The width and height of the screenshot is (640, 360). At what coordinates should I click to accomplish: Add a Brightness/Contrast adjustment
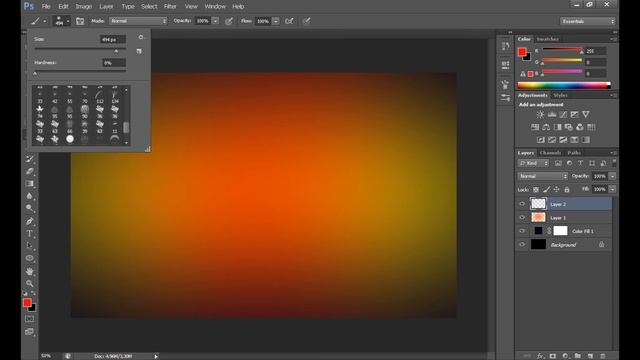(x=540, y=115)
